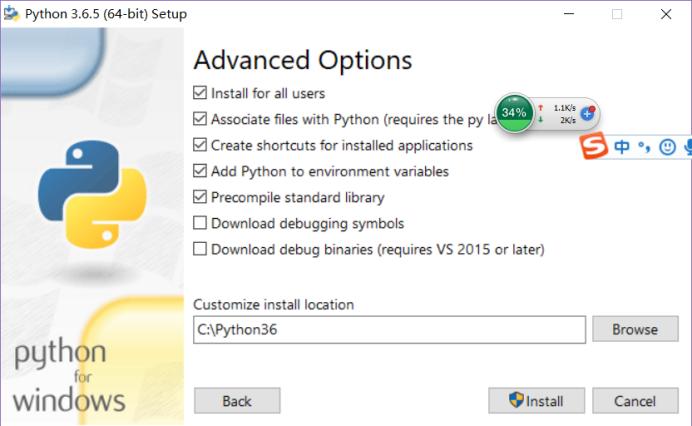The width and height of the screenshot is (692, 426).
Task: Toggle Precompile standard library checkbox
Action: click(200, 197)
